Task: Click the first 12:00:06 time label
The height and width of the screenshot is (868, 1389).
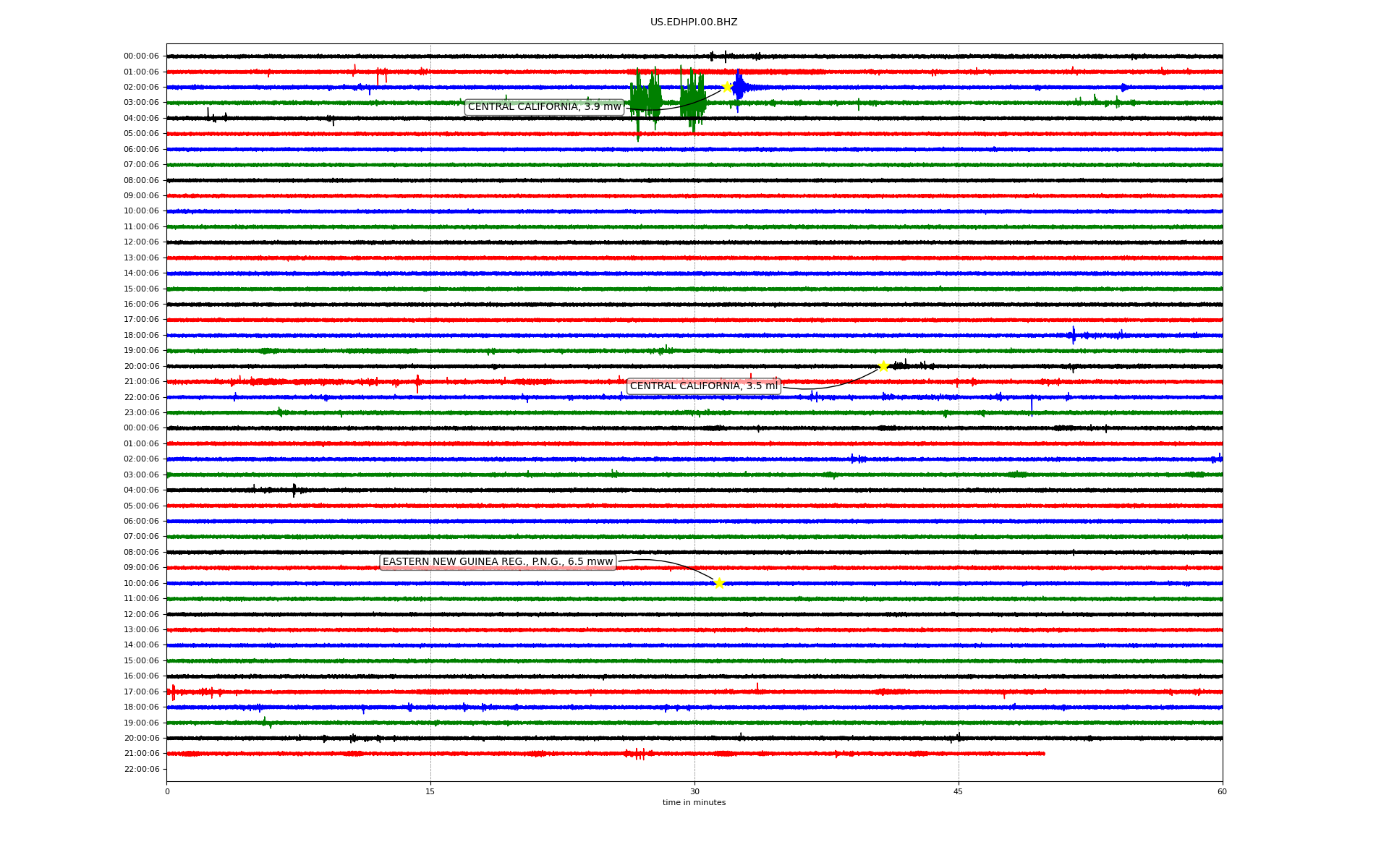Action: [141, 242]
